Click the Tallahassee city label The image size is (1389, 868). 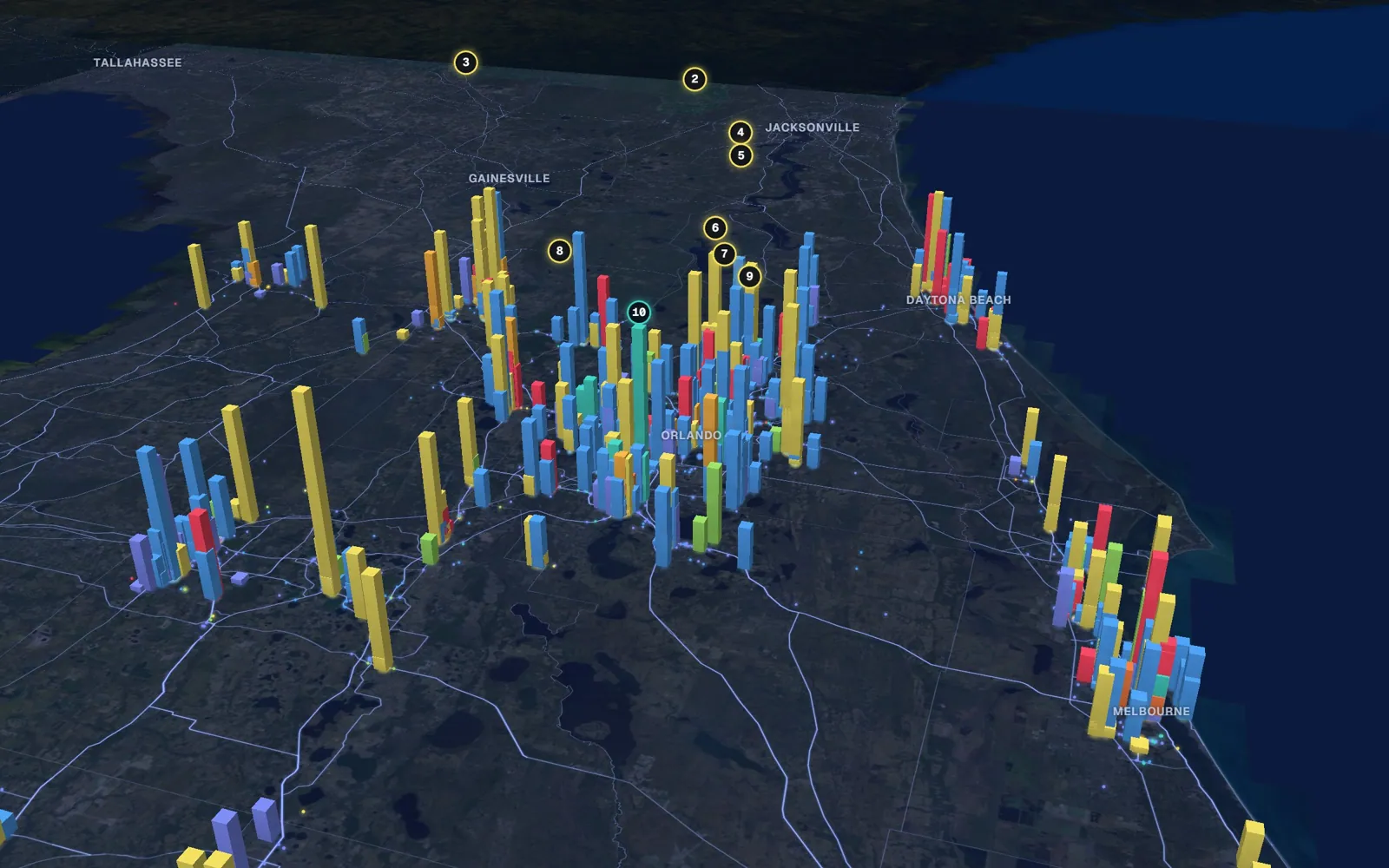click(137, 62)
